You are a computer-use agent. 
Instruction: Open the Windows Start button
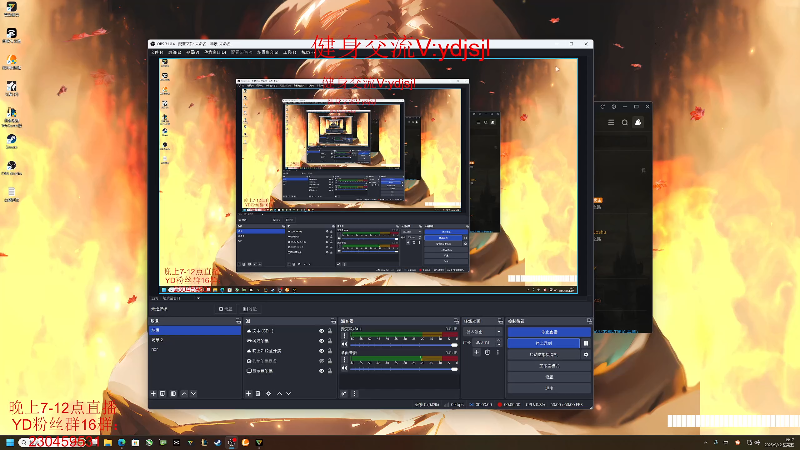click(10, 442)
